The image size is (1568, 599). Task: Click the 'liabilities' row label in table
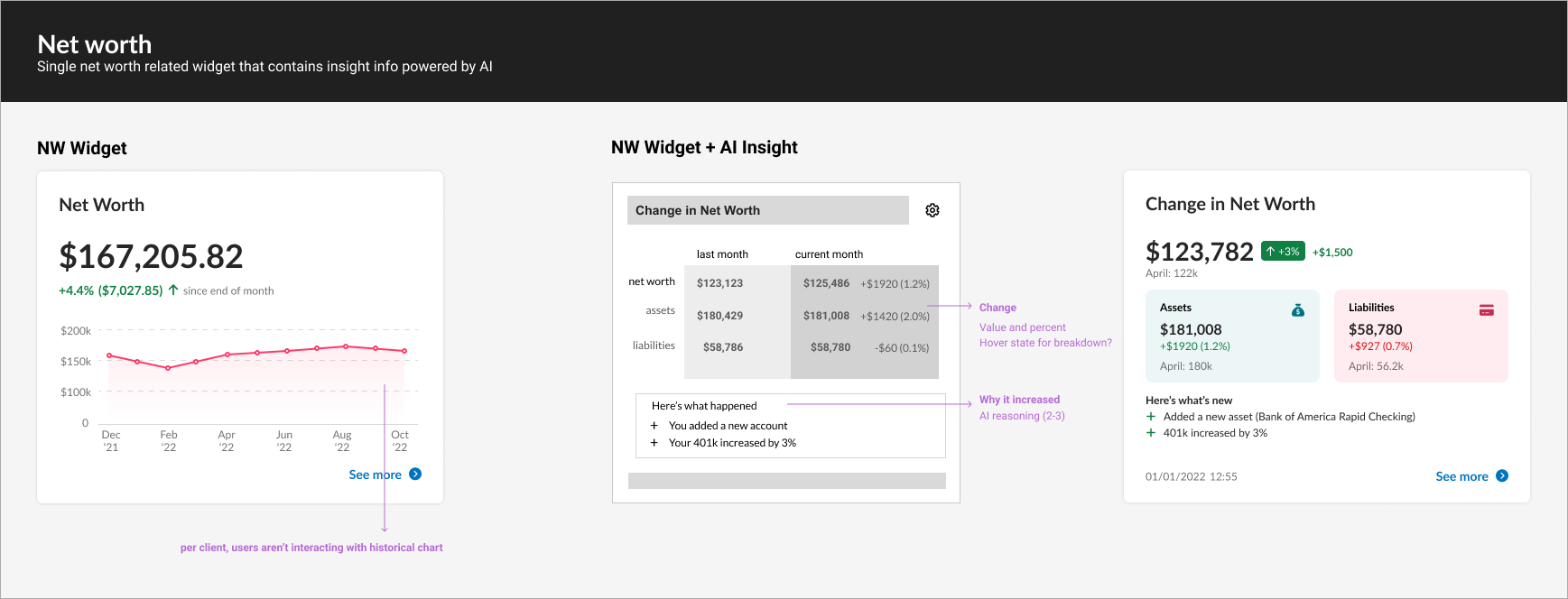point(654,346)
